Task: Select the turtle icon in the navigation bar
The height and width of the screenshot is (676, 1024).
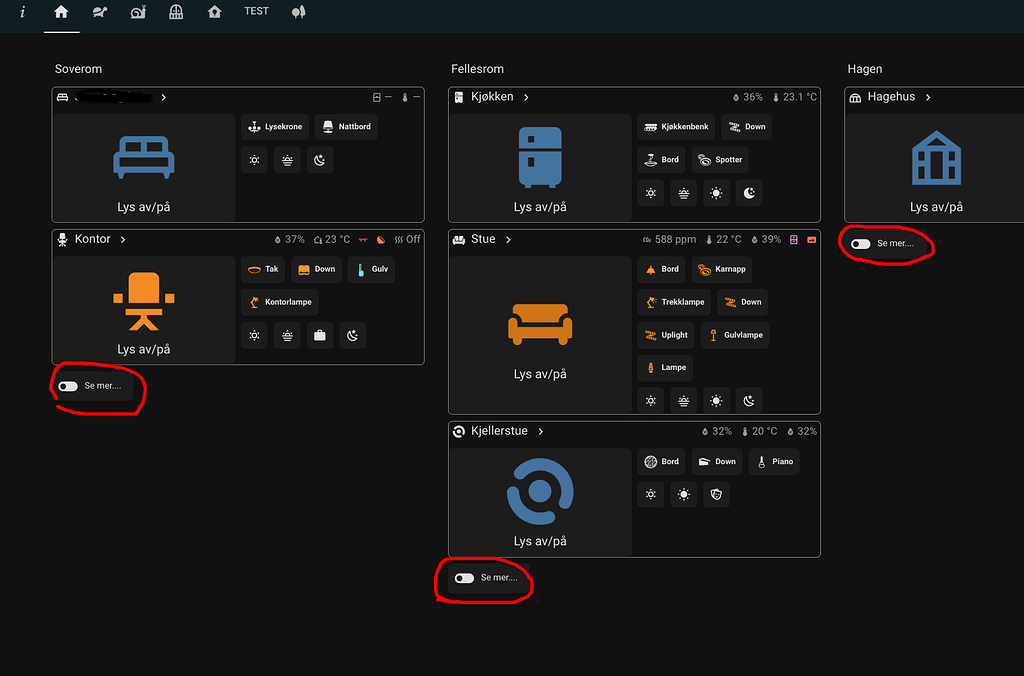Action: [99, 11]
